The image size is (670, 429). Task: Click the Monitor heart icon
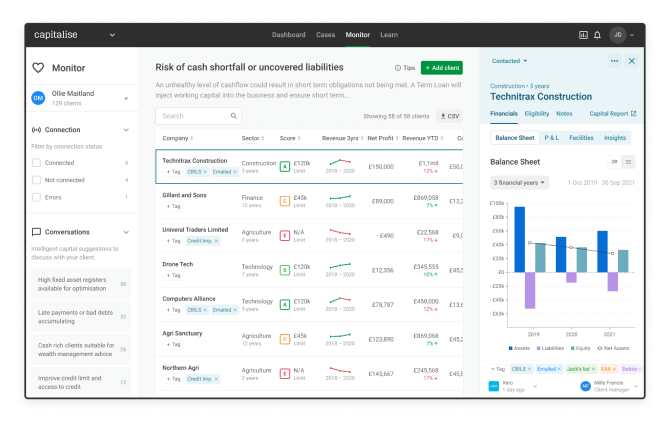[x=38, y=68]
